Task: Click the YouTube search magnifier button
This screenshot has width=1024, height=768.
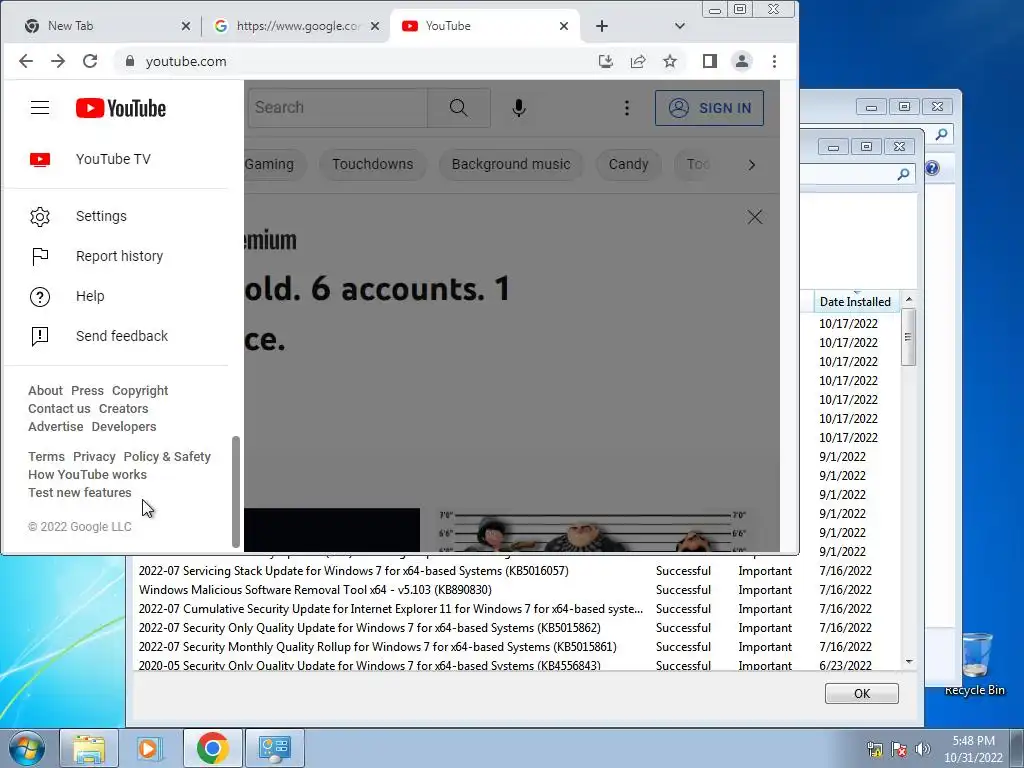Action: tap(458, 108)
